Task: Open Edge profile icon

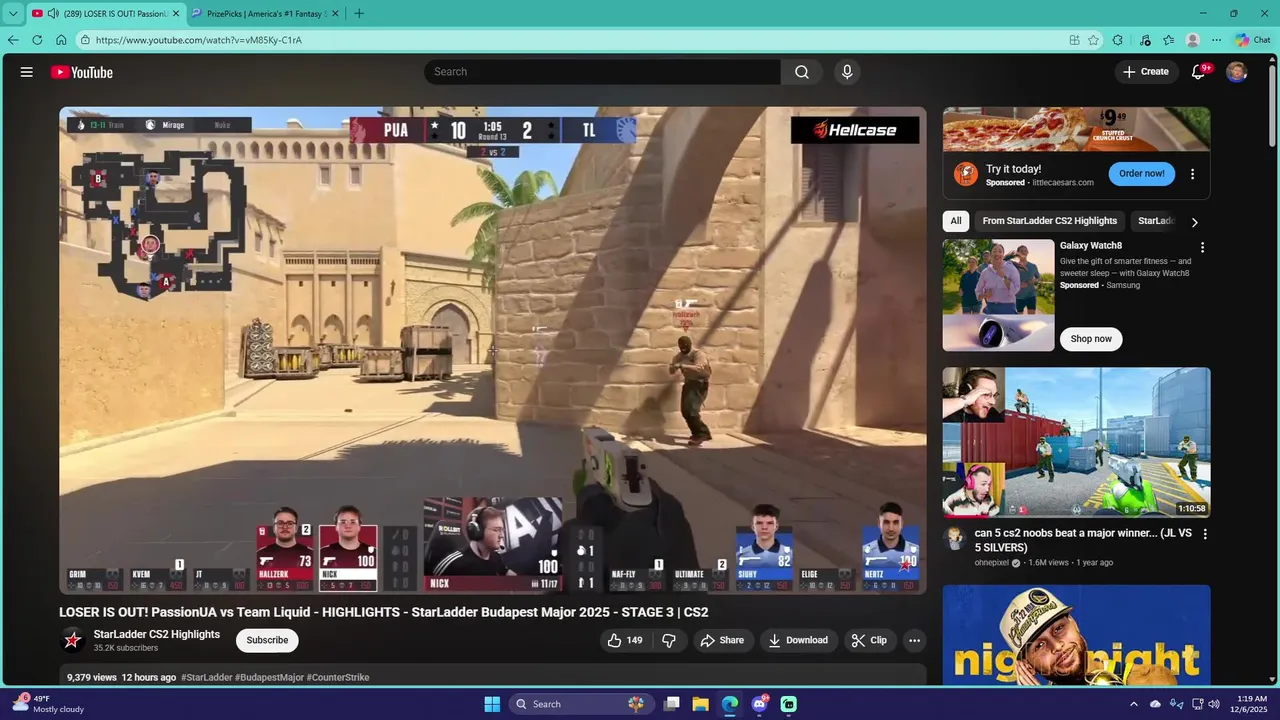Action: pos(1192,40)
